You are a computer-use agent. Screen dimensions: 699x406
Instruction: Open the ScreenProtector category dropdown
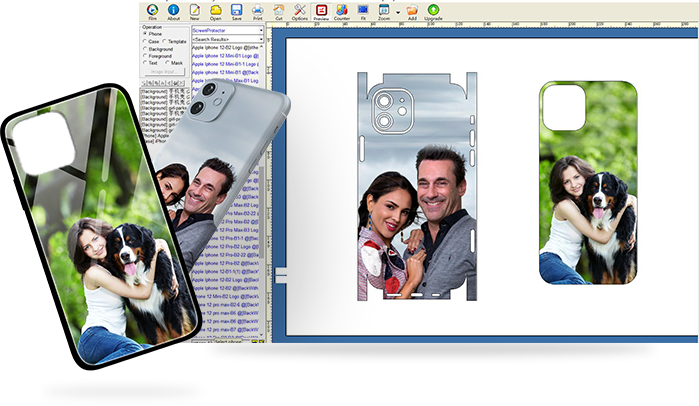(261, 30)
